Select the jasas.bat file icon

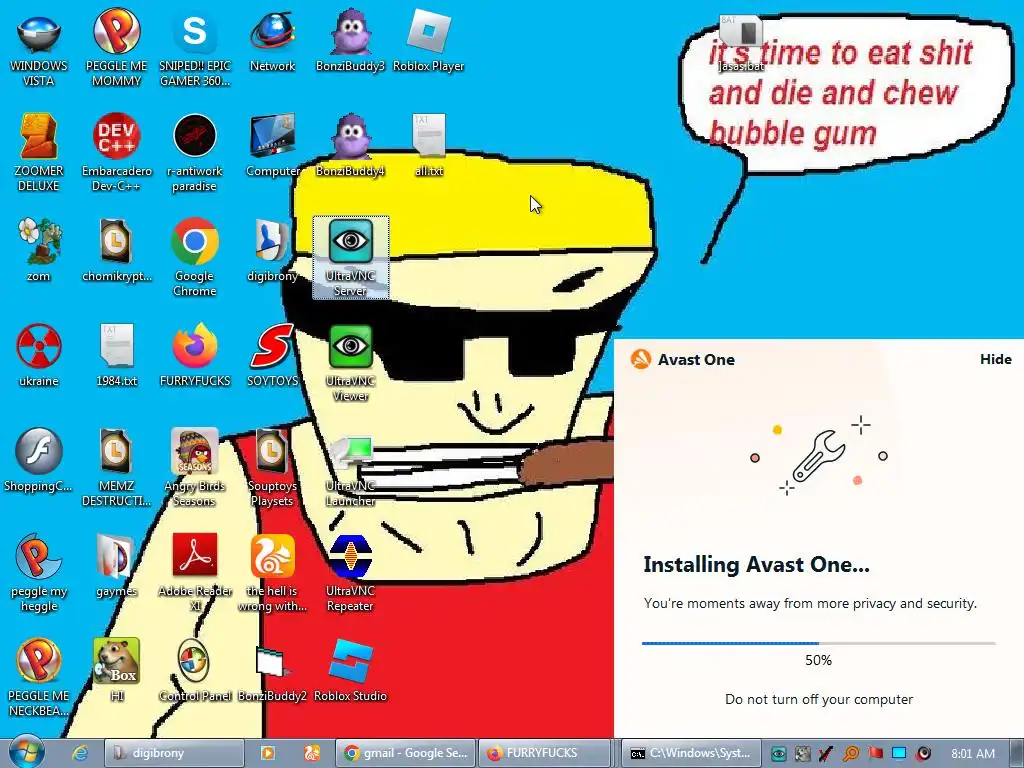[x=741, y=42]
